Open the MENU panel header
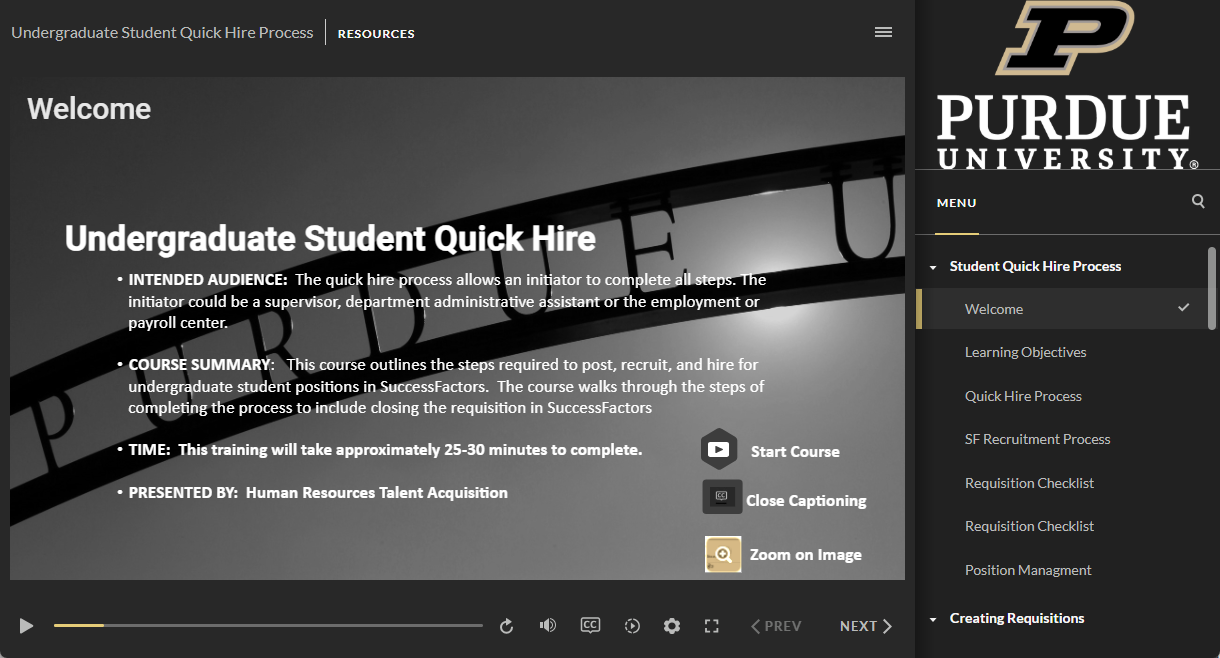 tap(956, 202)
